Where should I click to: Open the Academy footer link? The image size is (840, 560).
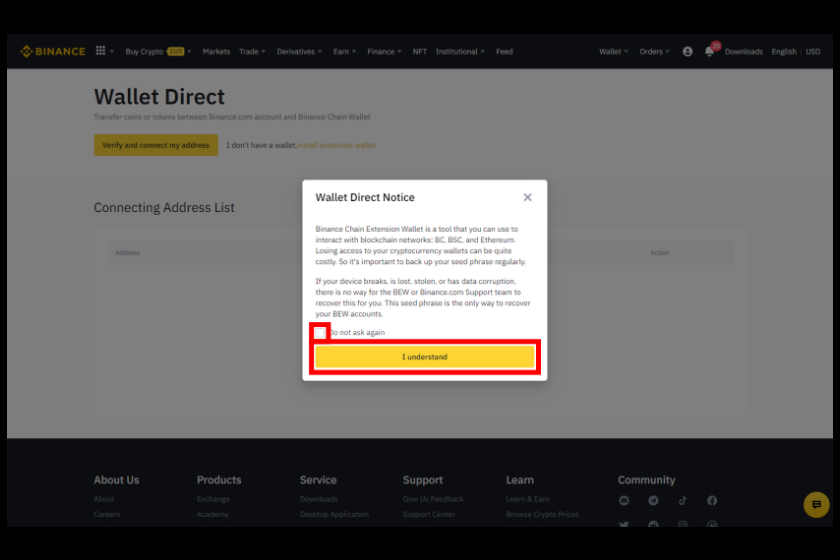point(212,514)
